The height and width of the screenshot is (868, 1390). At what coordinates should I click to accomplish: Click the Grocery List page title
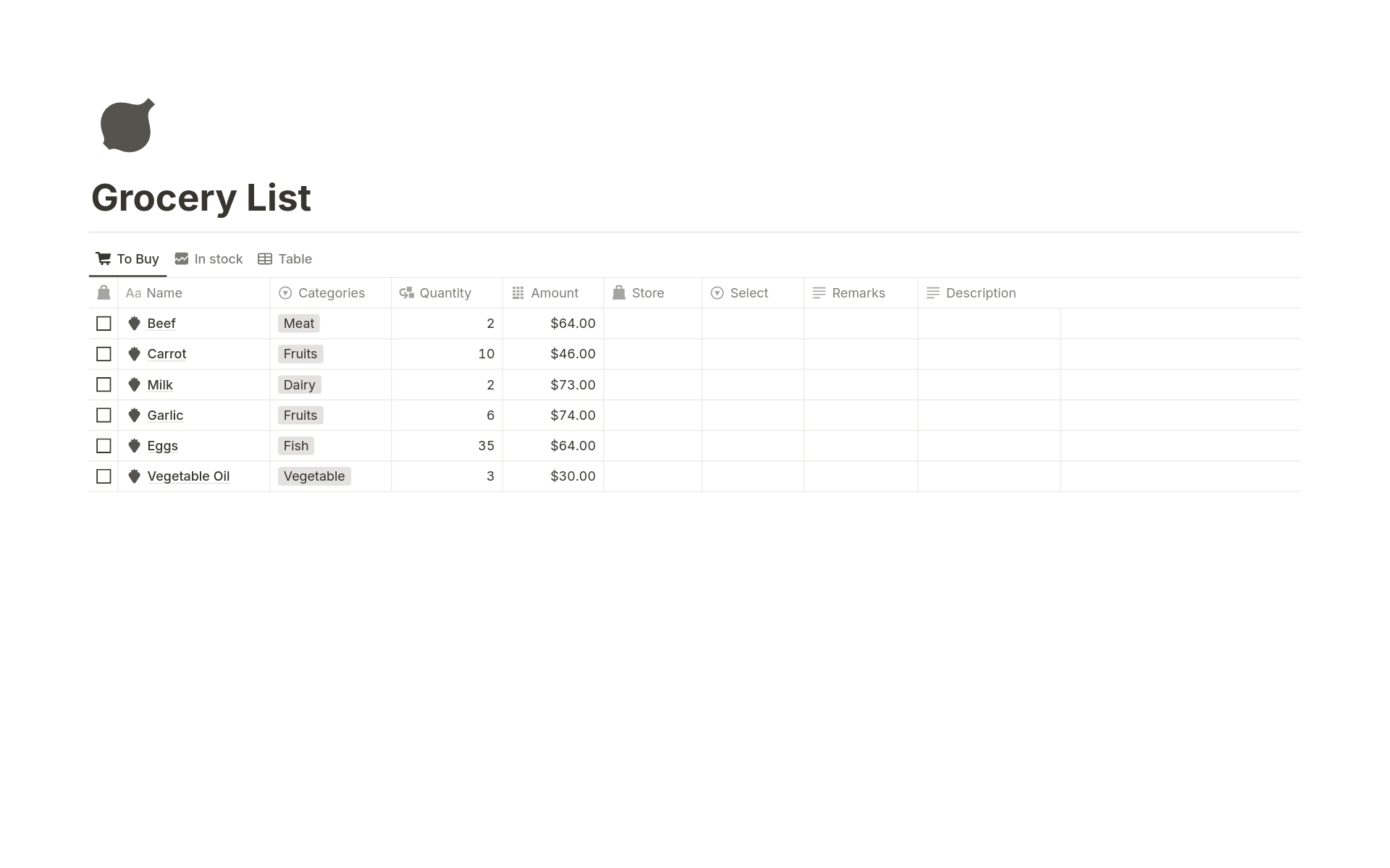[201, 198]
